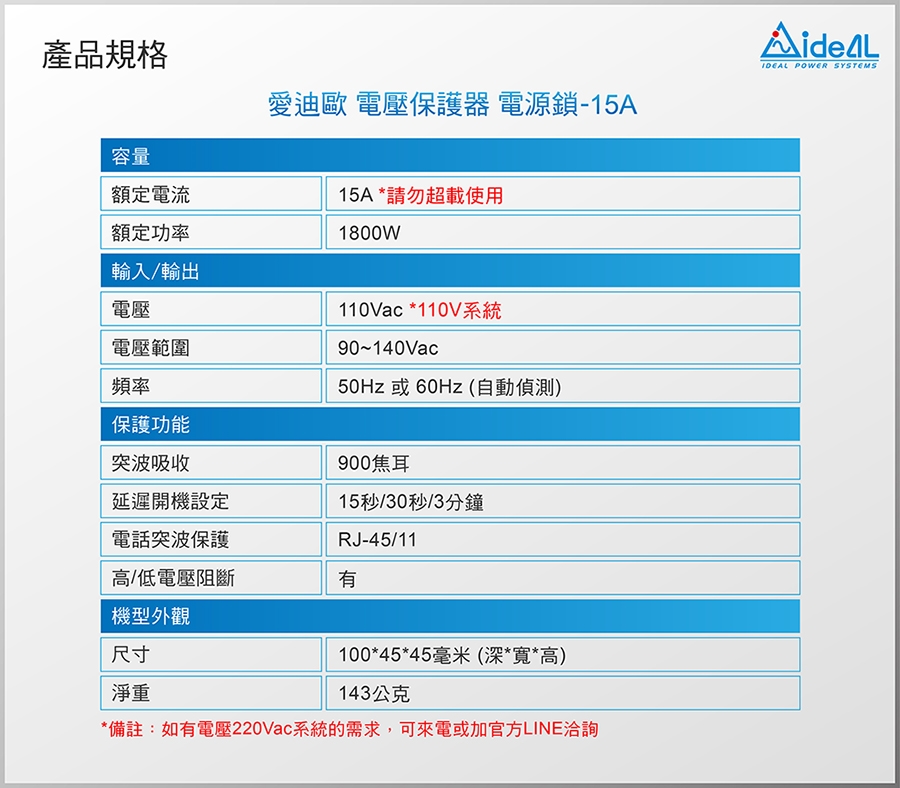Image resolution: width=900 pixels, height=788 pixels.
Task: Select the 15秒/30秒/3分鐘 delay setting value
Action: [411, 502]
